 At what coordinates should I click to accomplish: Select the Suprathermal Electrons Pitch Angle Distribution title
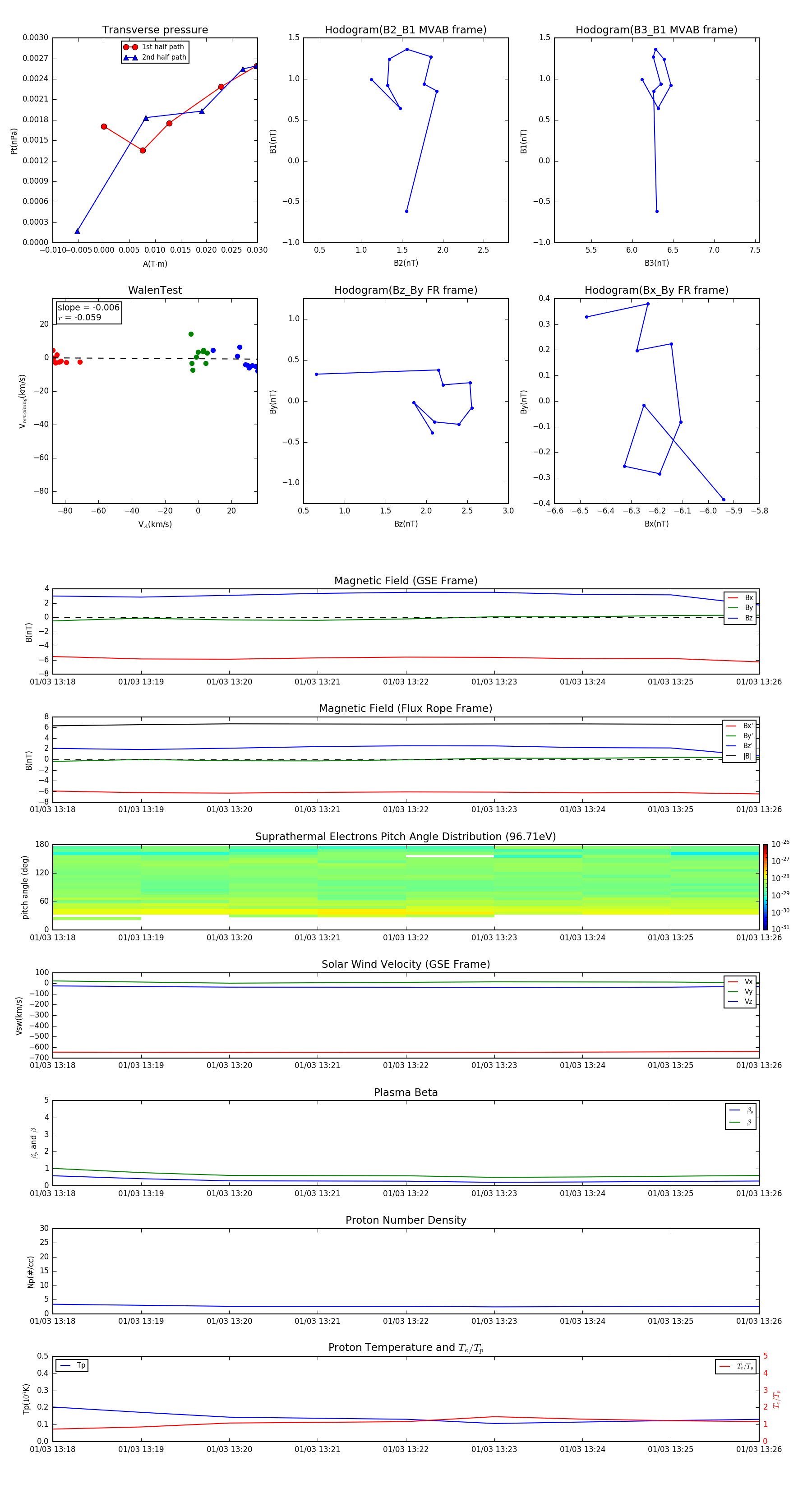406,837
